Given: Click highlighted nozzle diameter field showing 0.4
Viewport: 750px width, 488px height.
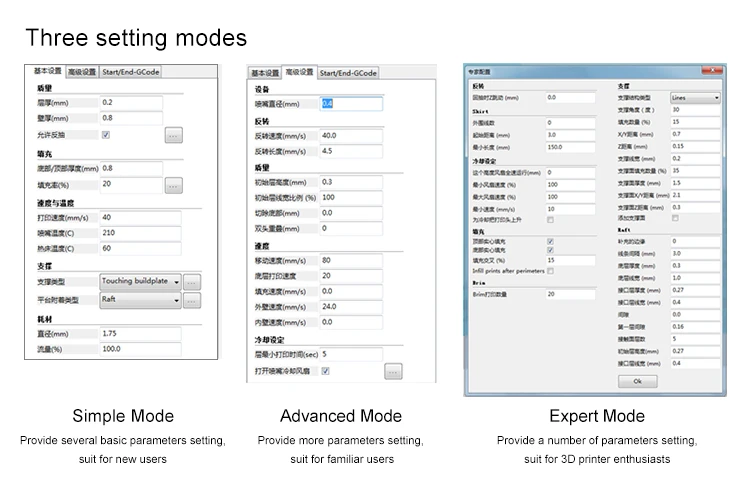Looking at the screenshot, I should click(x=351, y=103).
